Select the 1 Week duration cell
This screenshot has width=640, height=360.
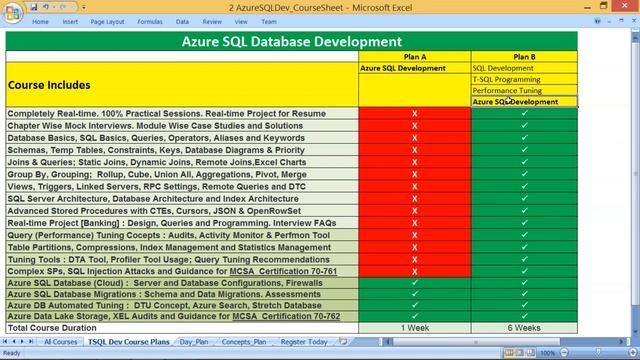coord(415,328)
